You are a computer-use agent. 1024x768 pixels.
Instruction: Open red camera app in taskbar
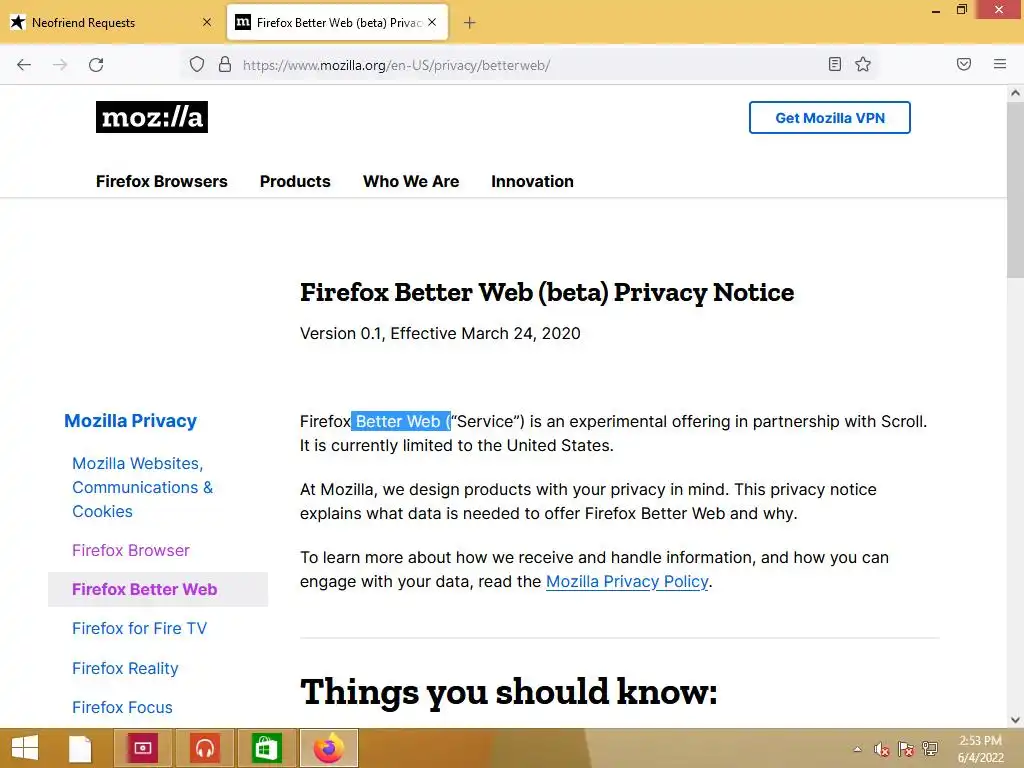[x=143, y=748]
